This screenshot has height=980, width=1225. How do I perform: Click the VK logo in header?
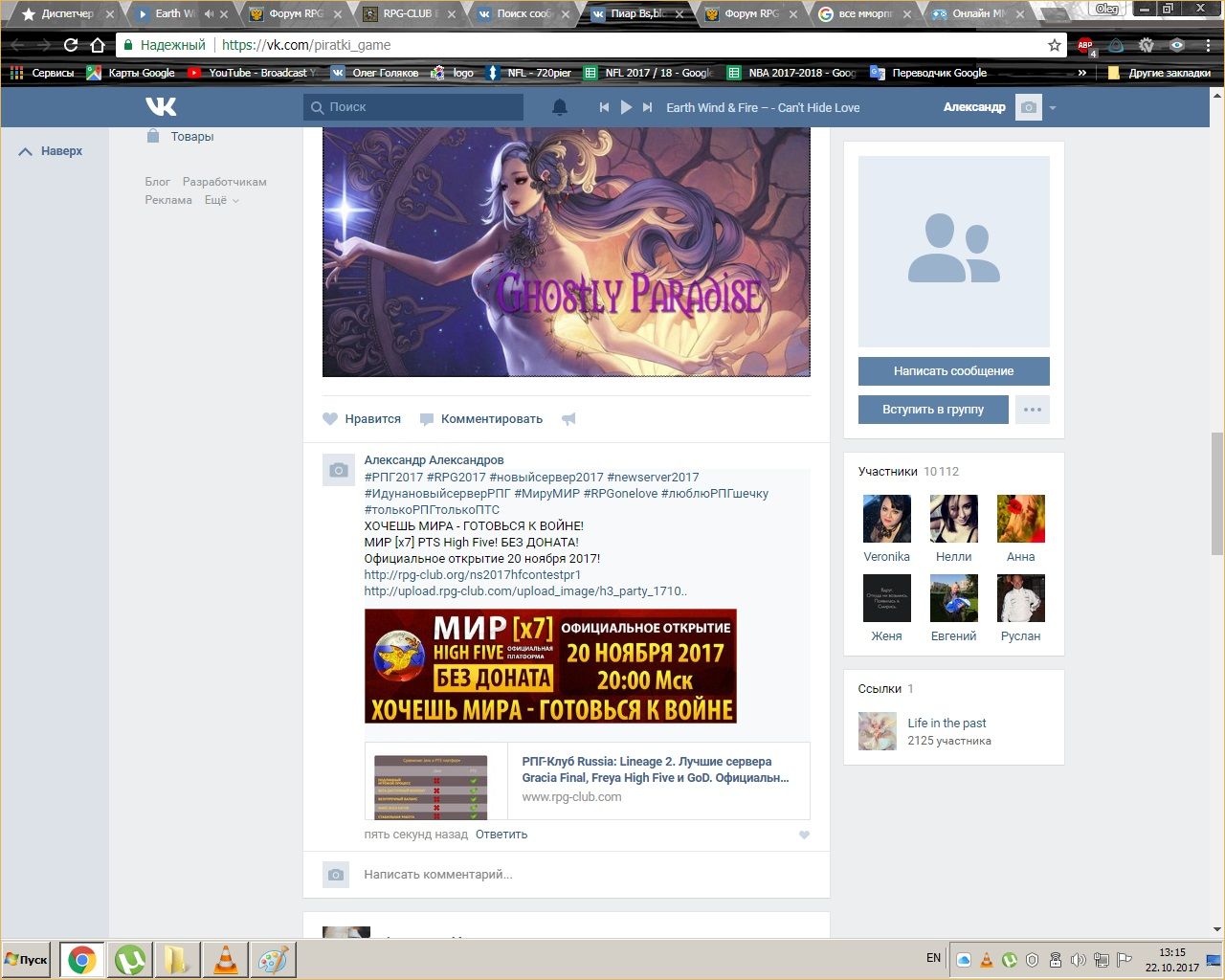tap(161, 106)
